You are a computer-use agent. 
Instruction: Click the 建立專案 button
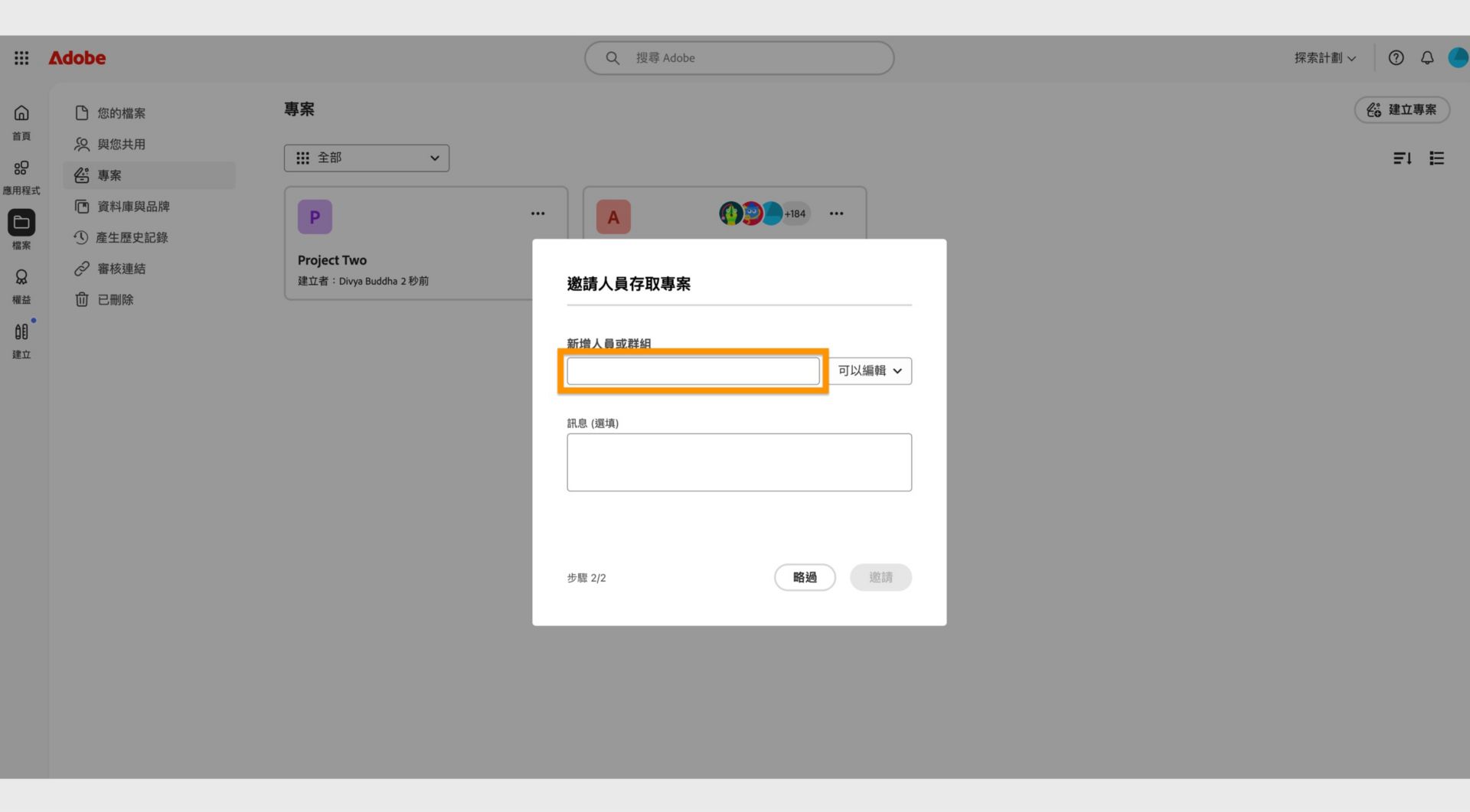1402,109
